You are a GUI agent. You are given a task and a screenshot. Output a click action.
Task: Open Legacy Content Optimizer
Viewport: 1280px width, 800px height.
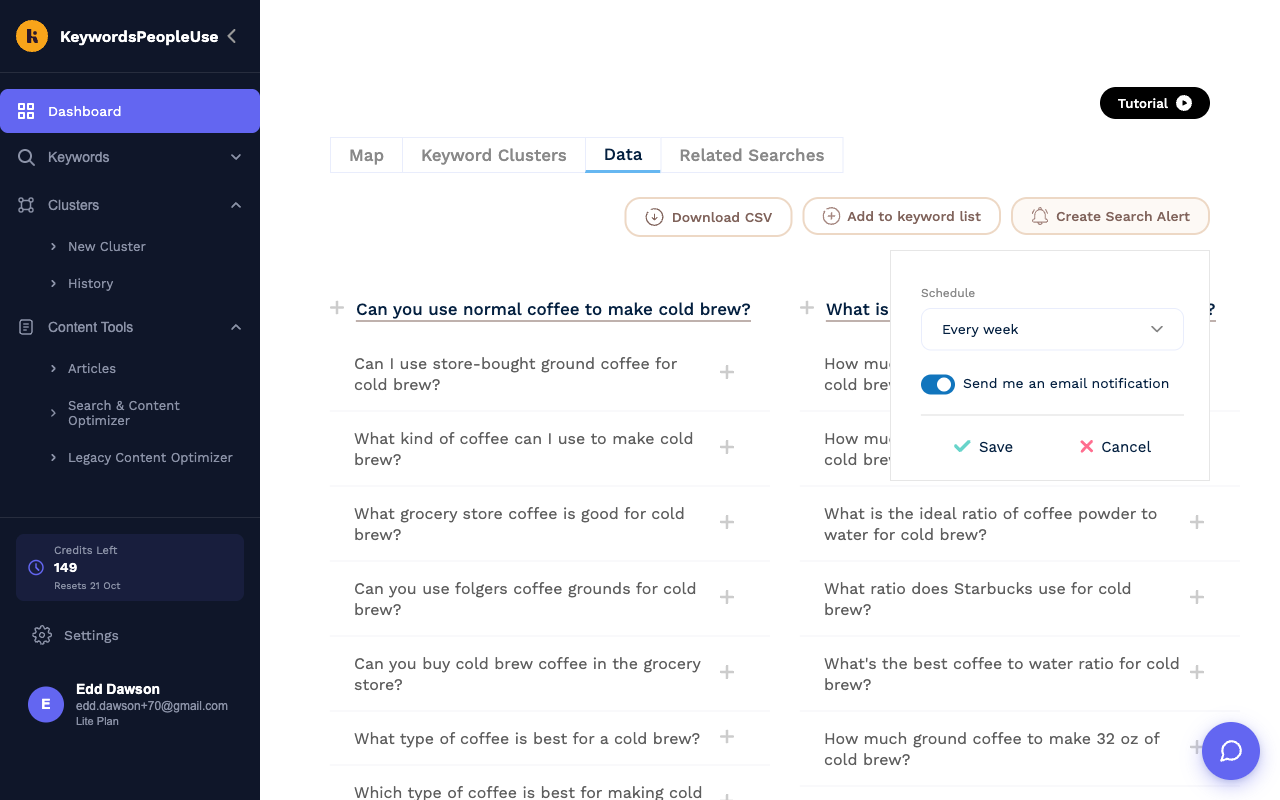tap(150, 458)
